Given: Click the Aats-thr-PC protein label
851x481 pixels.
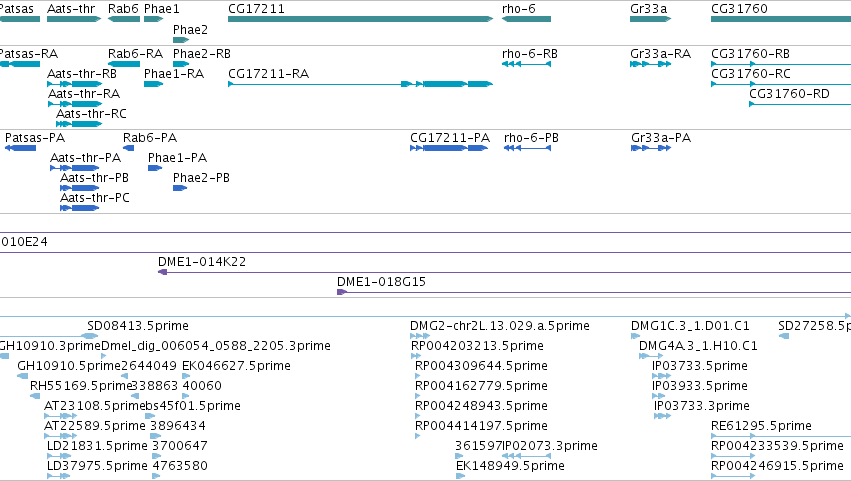Looking at the screenshot, I should point(95,198).
